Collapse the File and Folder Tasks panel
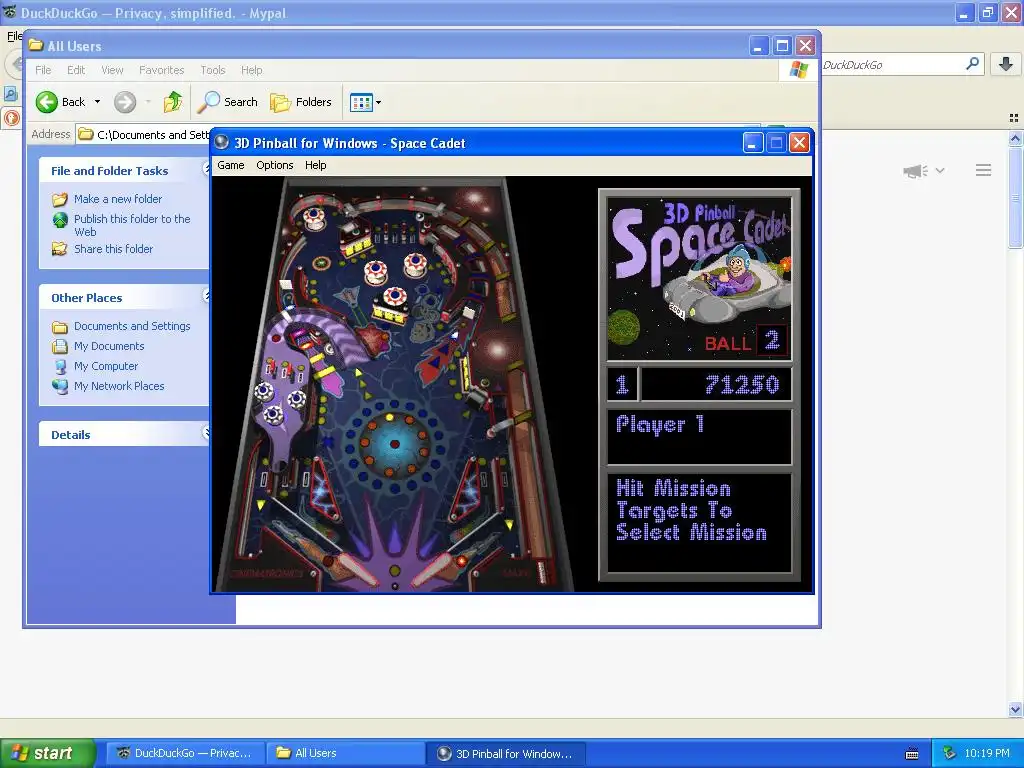Screen dimensions: 1024x768 [206, 170]
